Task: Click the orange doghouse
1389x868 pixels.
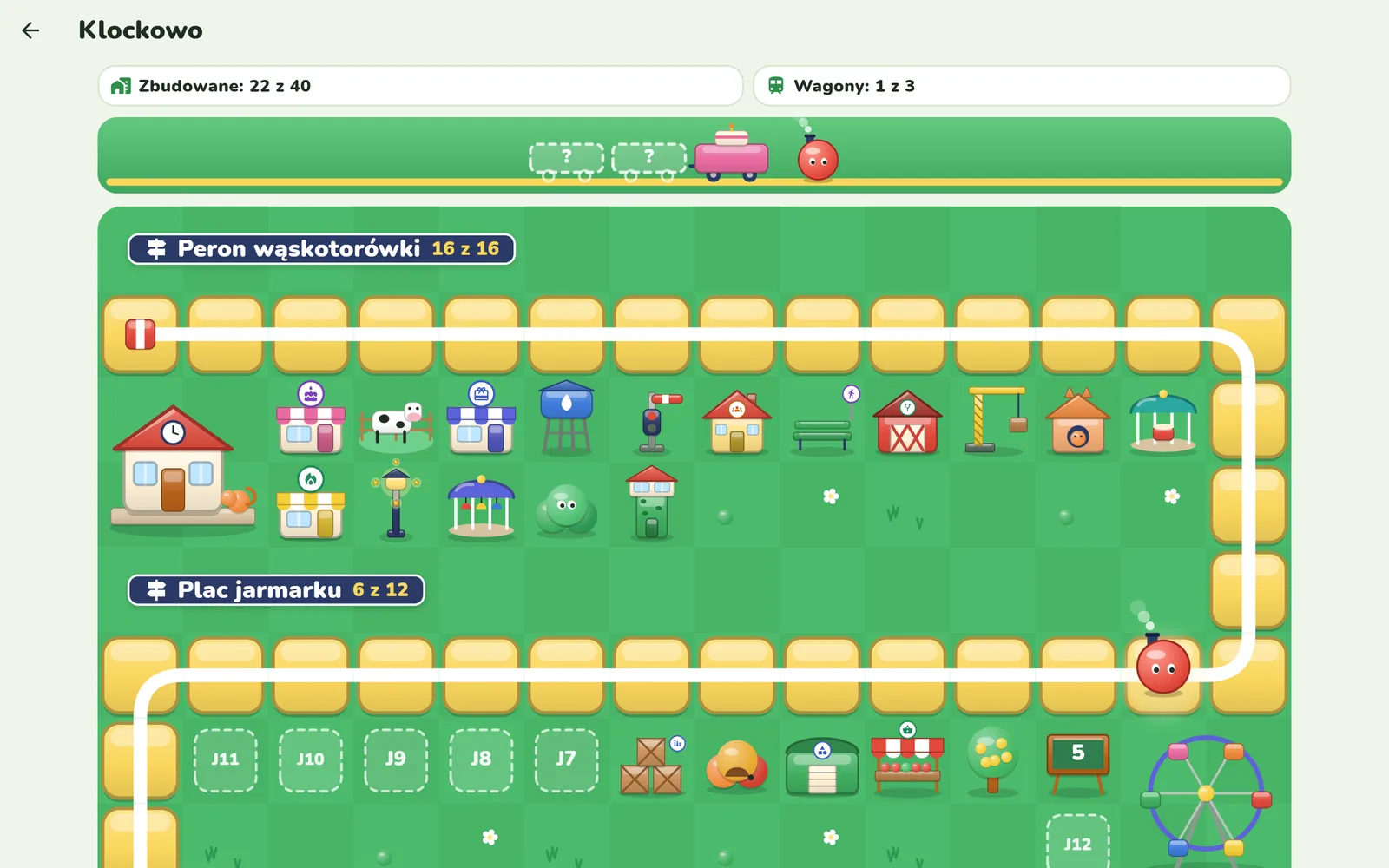Action: click(1077, 422)
